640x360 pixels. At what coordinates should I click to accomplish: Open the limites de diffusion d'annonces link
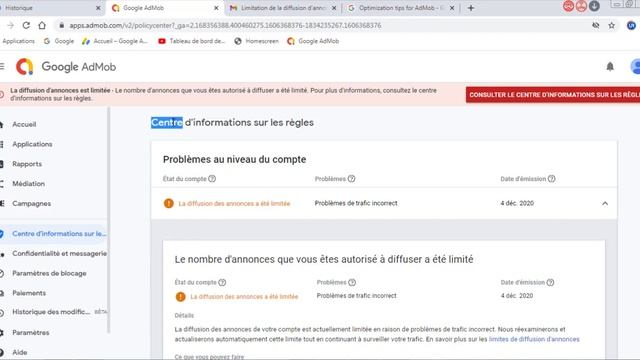pyautogui.click(x=534, y=339)
